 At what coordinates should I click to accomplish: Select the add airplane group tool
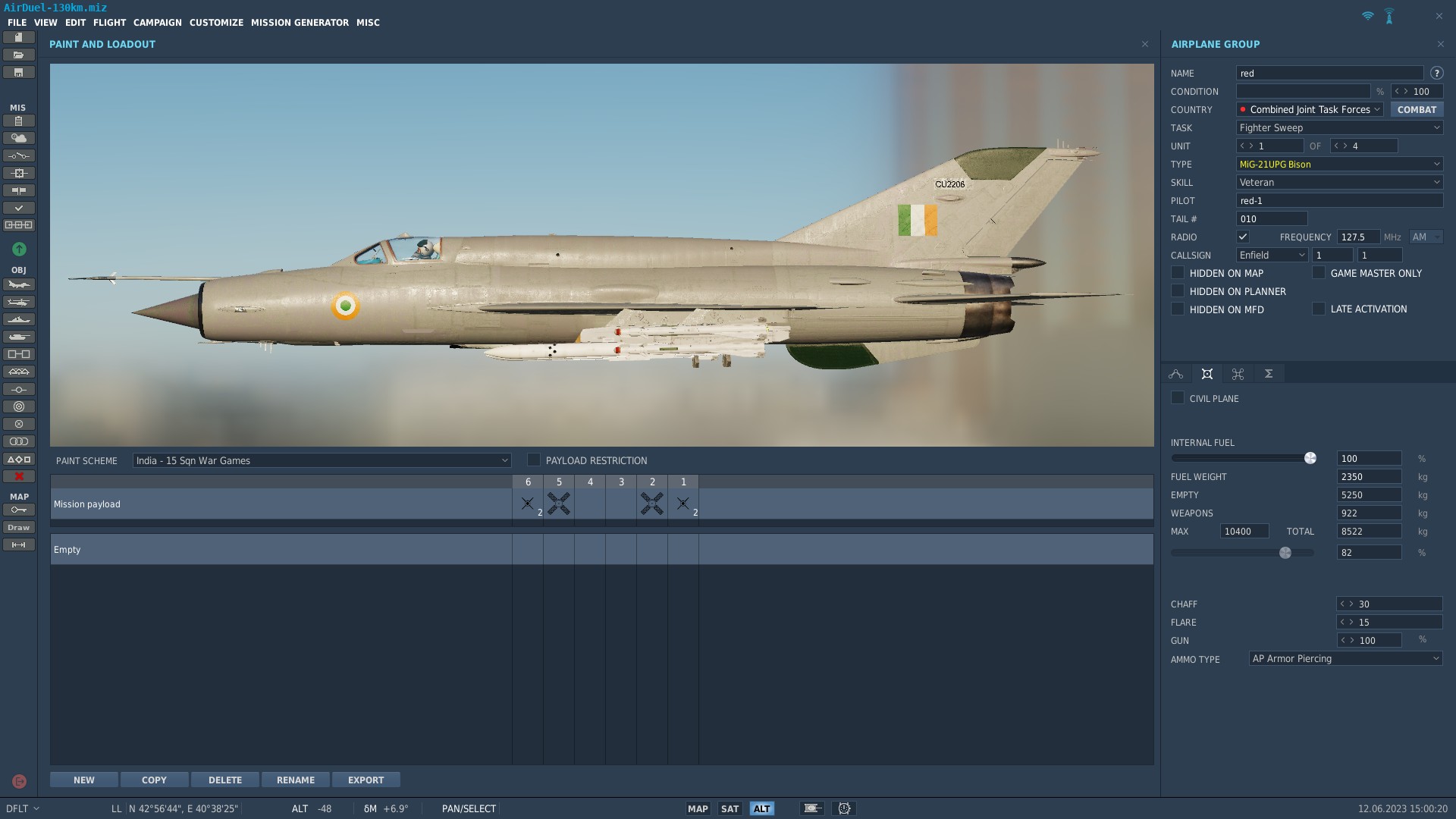point(19,284)
